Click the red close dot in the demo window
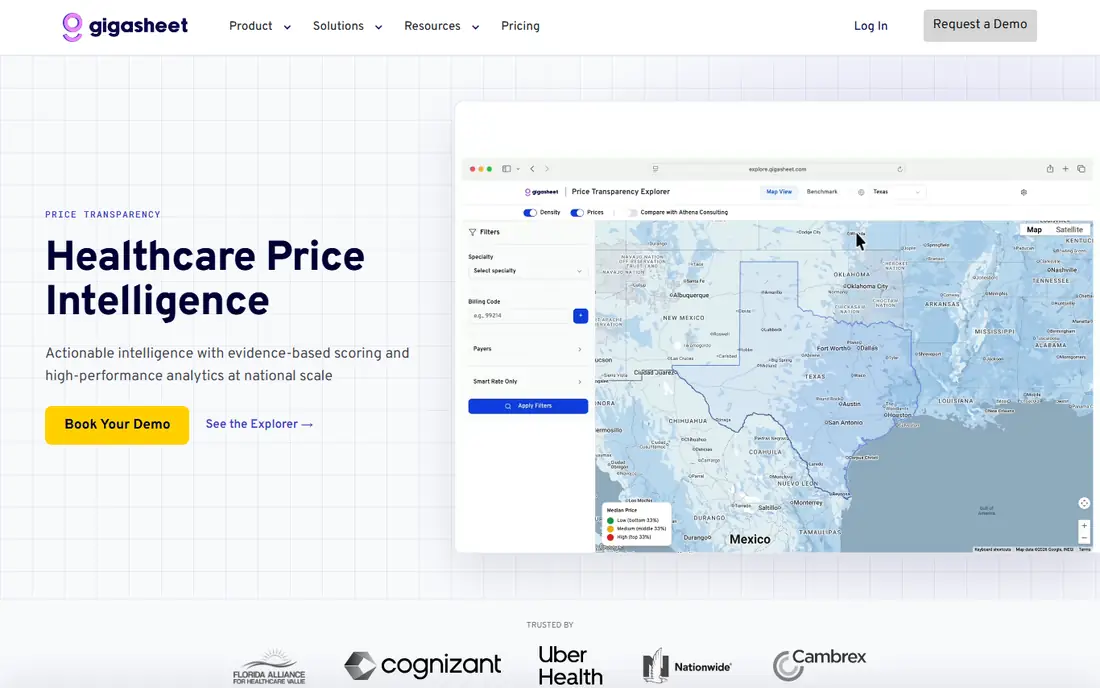Viewport: 1100px width, 688px height. click(x=472, y=169)
